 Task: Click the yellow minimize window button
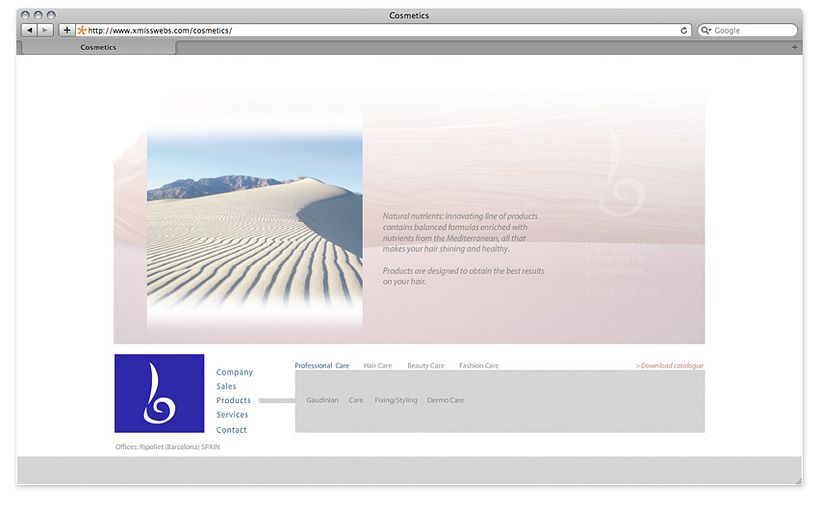tap(38, 15)
